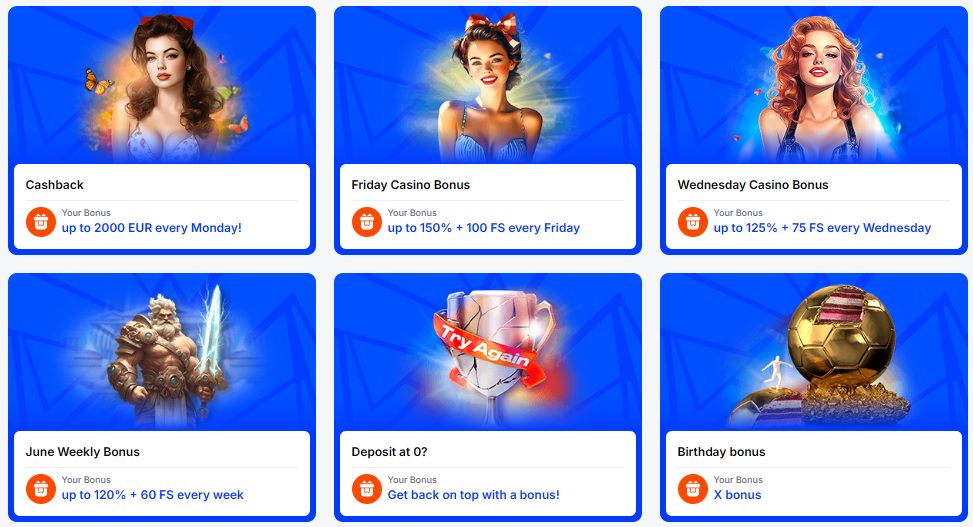Screen dimensions: 973x527
Task: Select the Wednesday Casino Bonus redhead image
Action: click(814, 86)
